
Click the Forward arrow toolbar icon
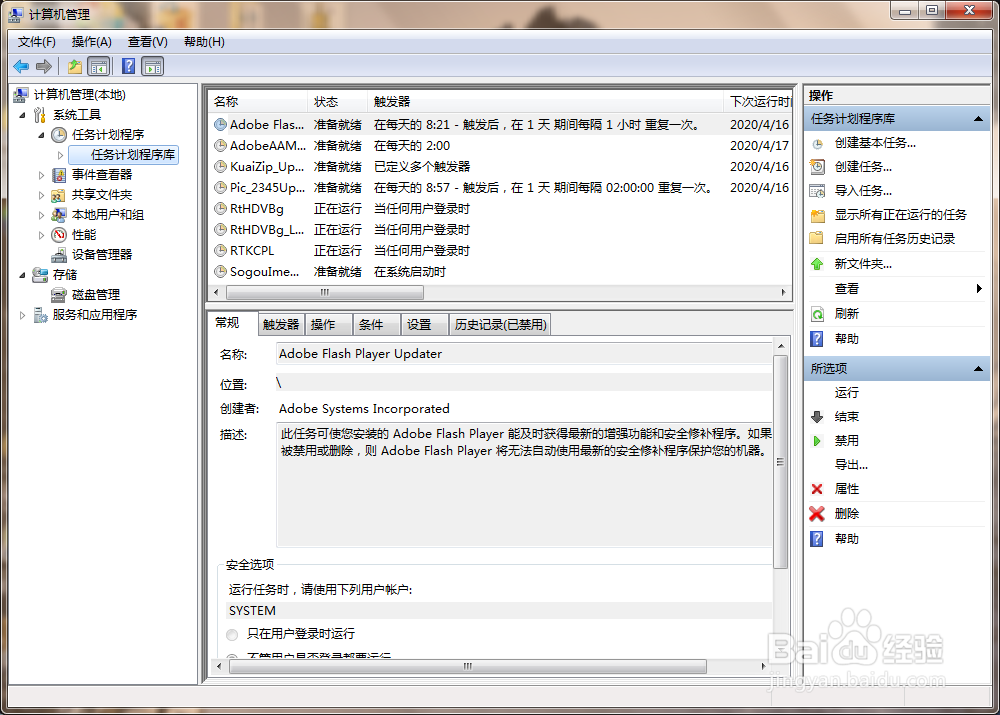44,66
